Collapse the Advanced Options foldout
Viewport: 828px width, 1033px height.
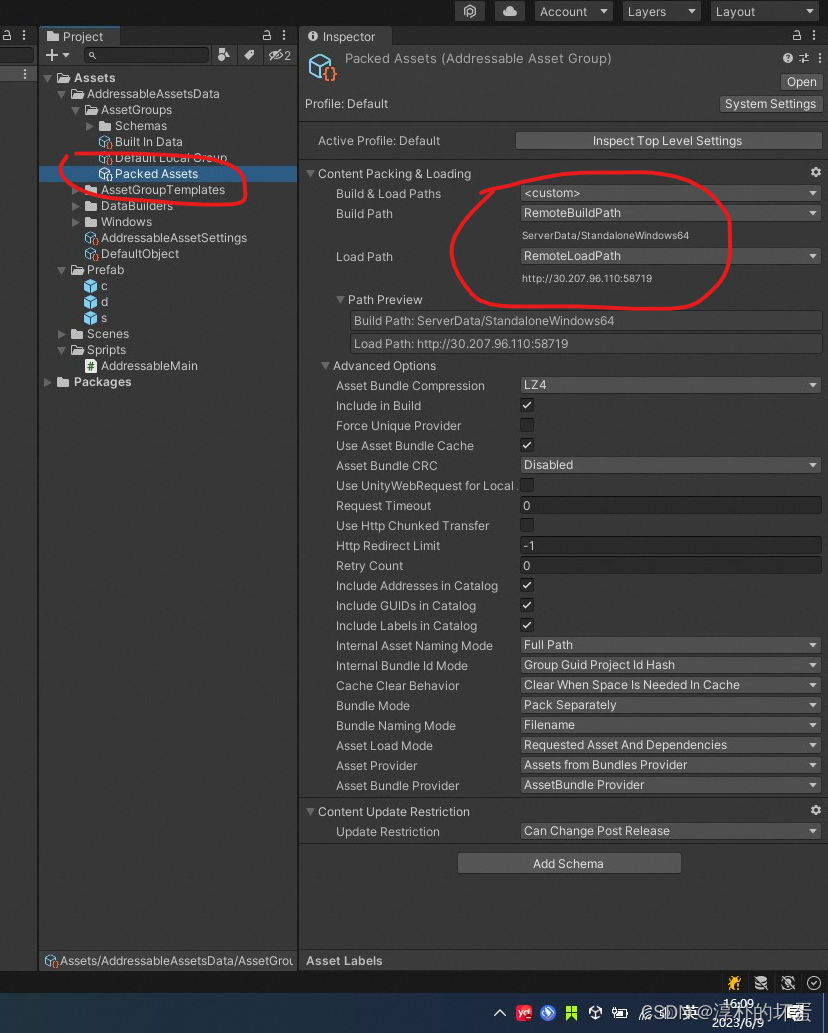point(325,366)
